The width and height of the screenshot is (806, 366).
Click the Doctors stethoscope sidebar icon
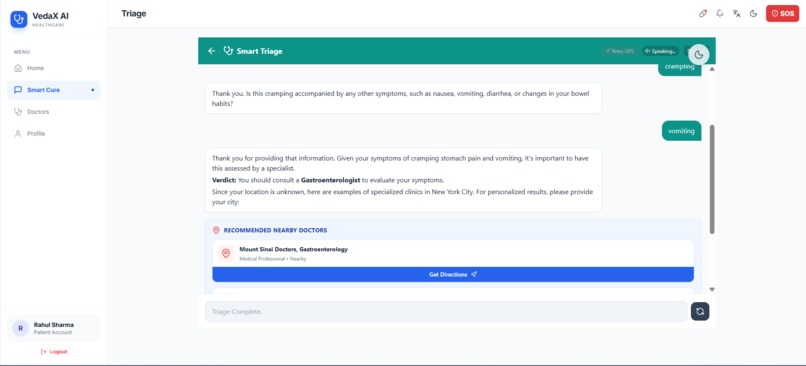pos(18,112)
